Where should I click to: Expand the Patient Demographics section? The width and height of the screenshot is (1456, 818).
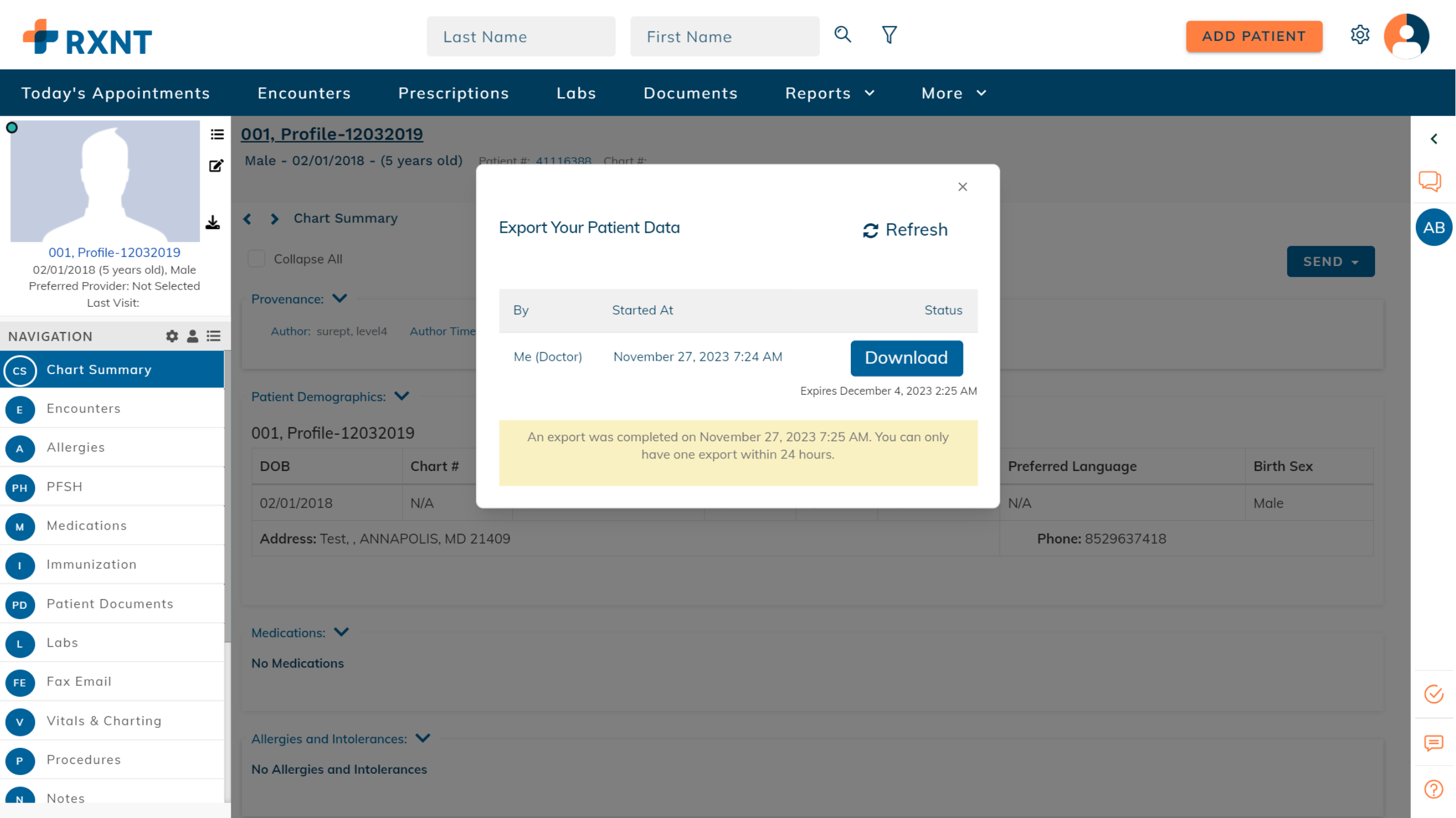tap(401, 396)
